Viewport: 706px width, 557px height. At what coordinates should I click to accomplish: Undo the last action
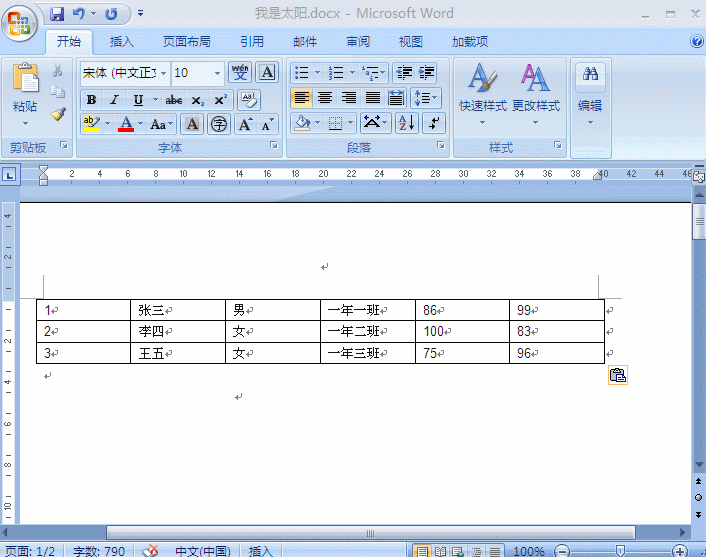click(78, 14)
